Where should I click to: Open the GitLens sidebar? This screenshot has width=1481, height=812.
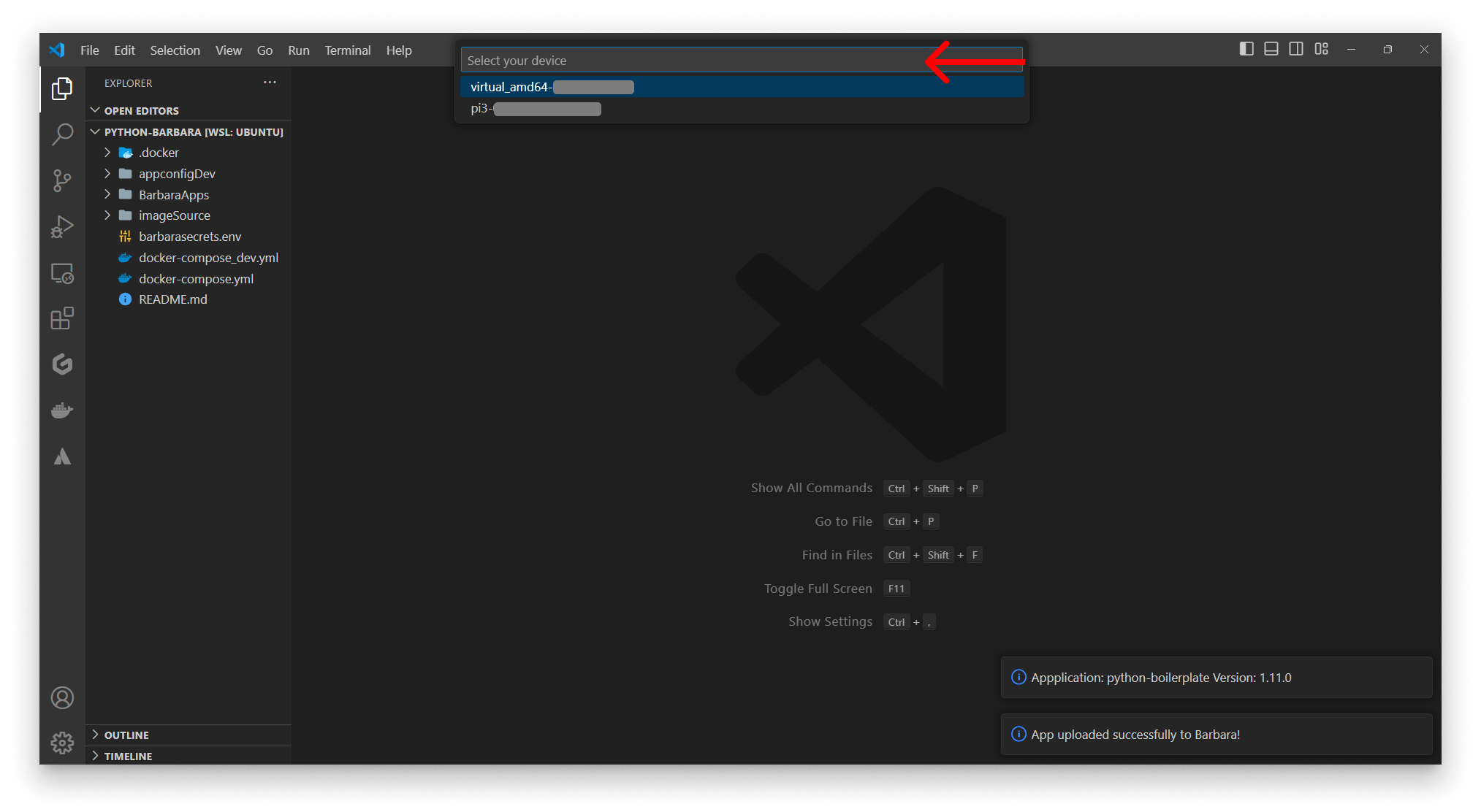[63, 364]
